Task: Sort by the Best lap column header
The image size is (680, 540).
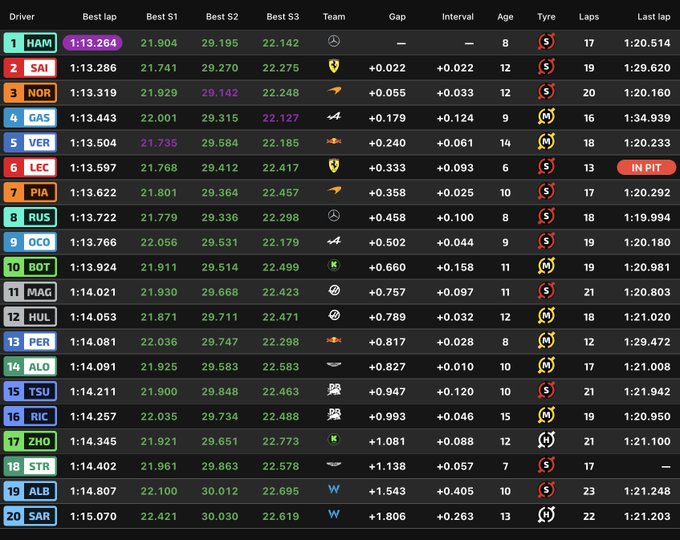Action: 99,16
